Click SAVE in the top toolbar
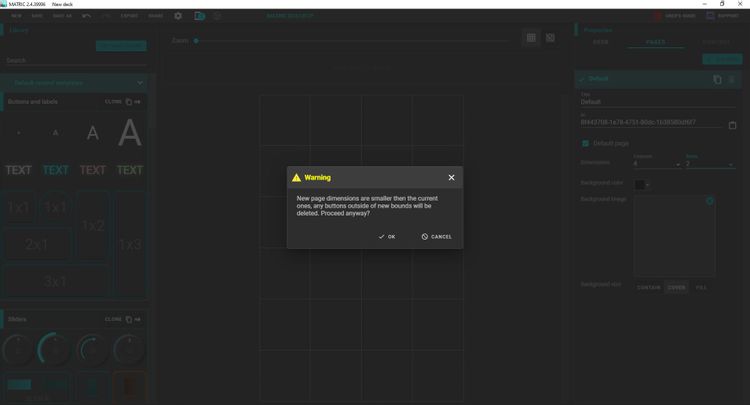The image size is (750, 405). point(37,16)
